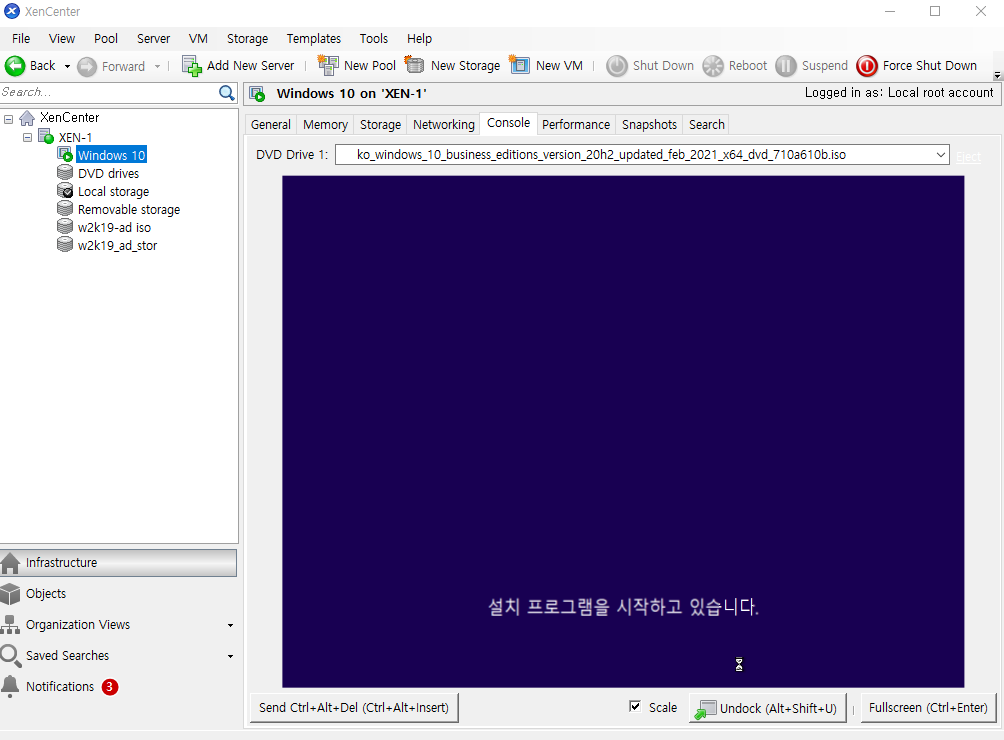Click inside the Search input field
This screenshot has width=1004, height=740.
pos(109,93)
